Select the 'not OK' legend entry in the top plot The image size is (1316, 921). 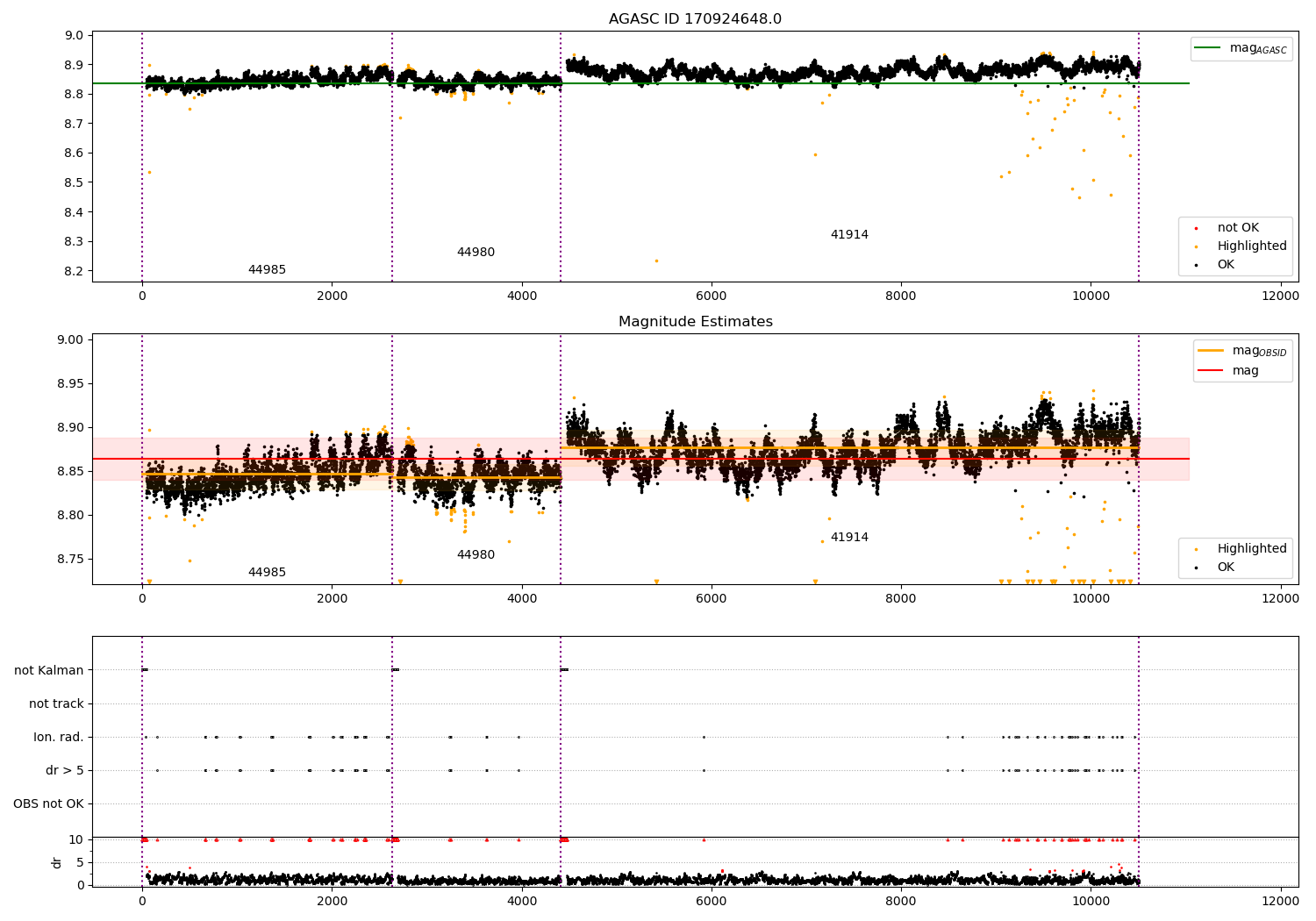point(1227,228)
